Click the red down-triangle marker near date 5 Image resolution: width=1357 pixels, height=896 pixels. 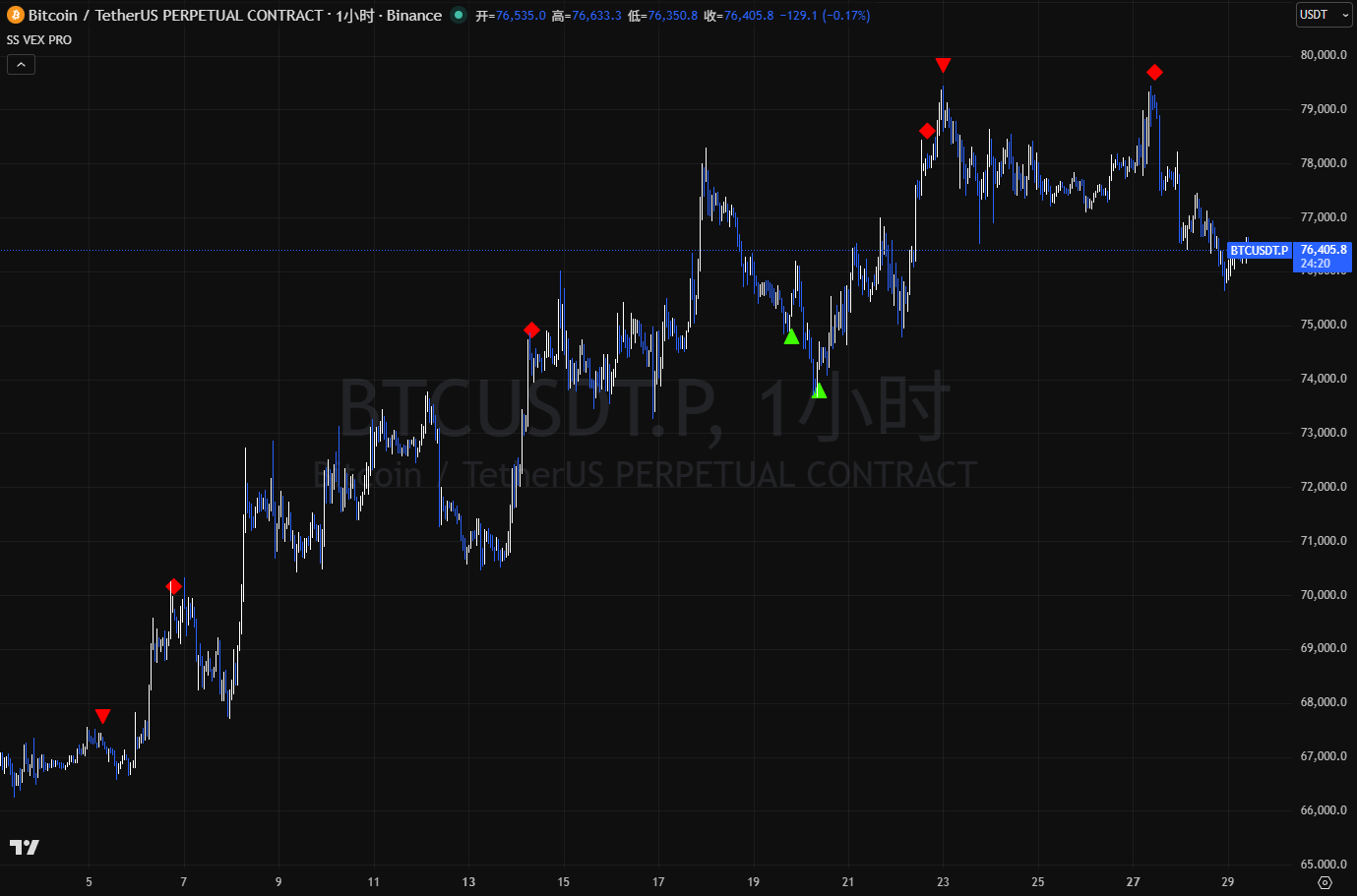click(x=102, y=716)
